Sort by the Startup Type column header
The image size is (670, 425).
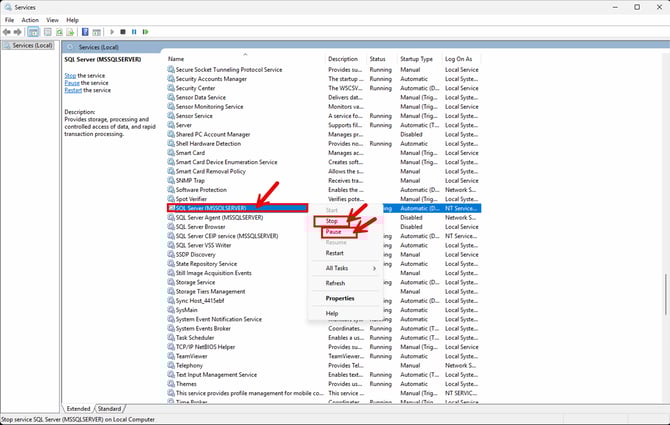417,59
